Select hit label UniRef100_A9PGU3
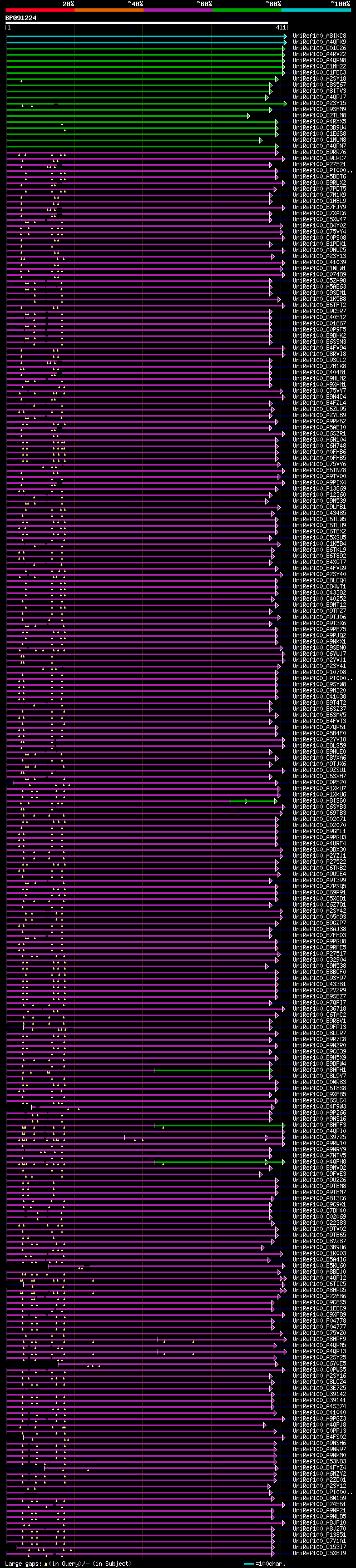356x1568 pixels. pos(319,838)
